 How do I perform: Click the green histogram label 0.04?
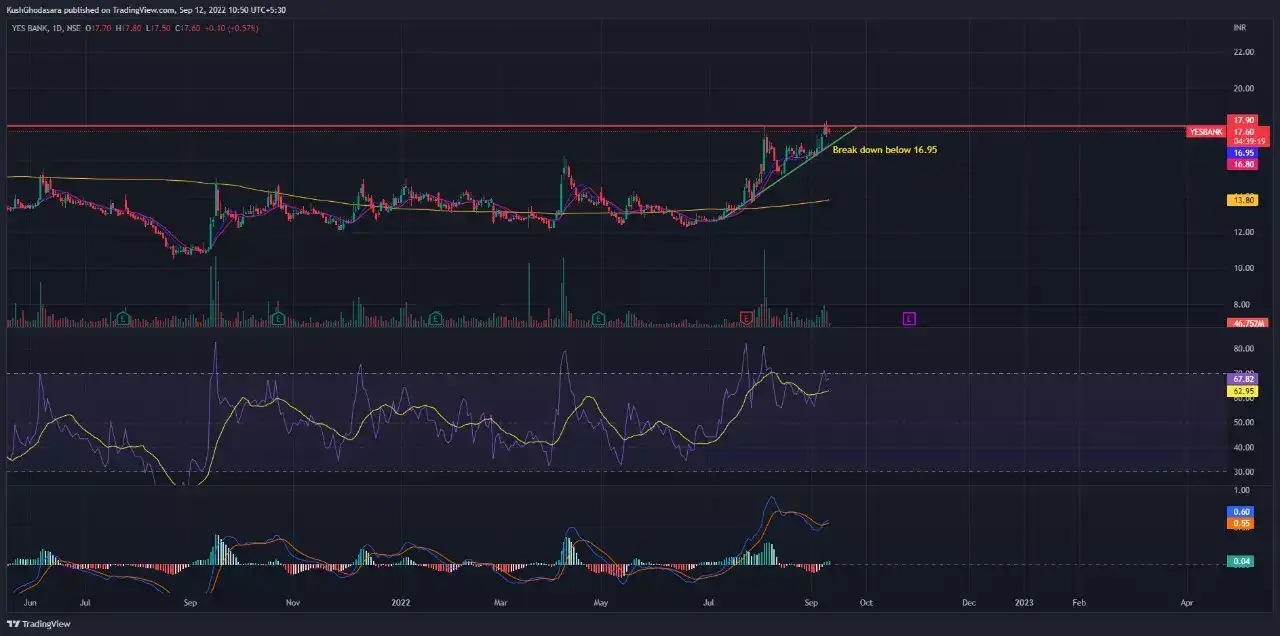[1243, 562]
